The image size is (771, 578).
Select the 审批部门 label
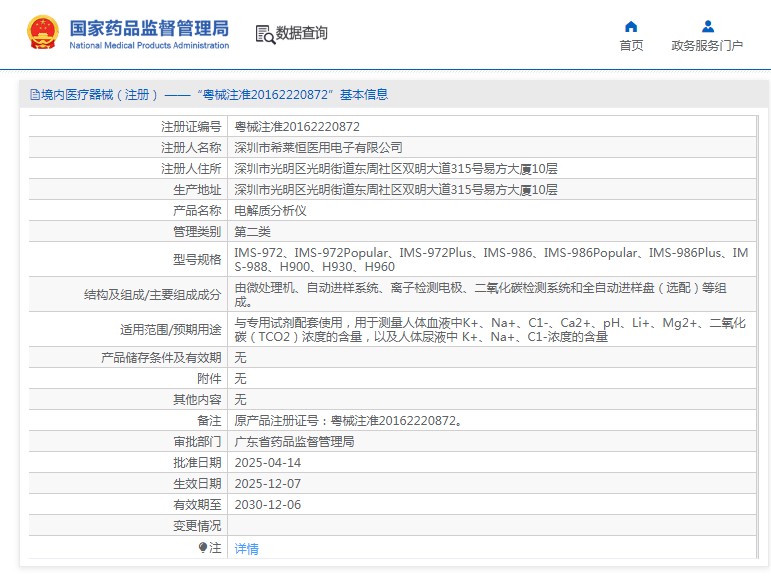tap(197, 442)
